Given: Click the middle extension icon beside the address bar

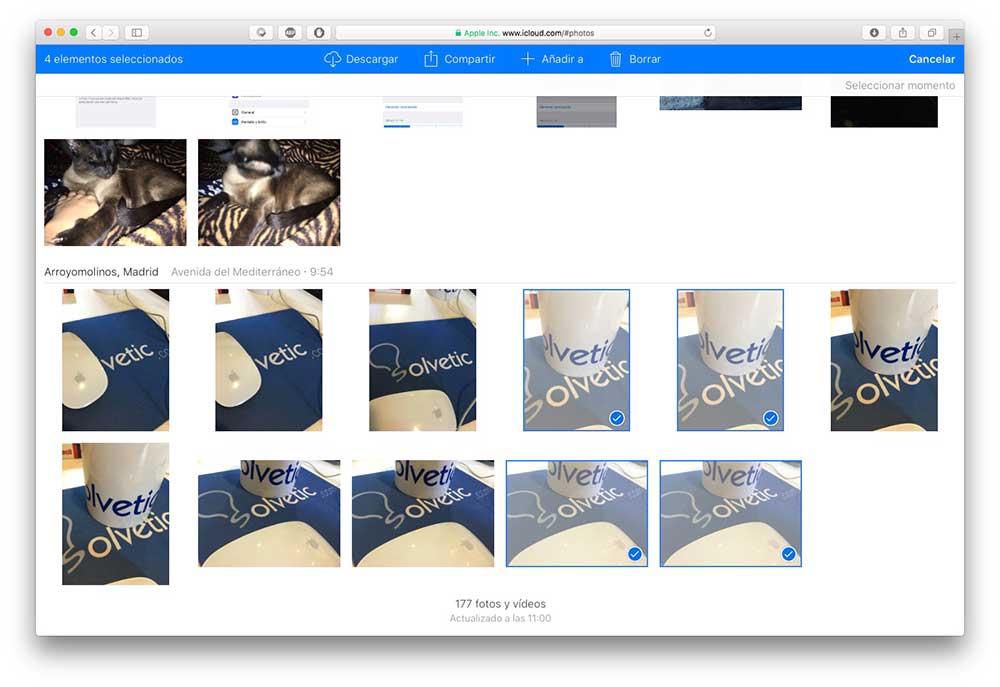Looking at the screenshot, I should (x=290, y=32).
